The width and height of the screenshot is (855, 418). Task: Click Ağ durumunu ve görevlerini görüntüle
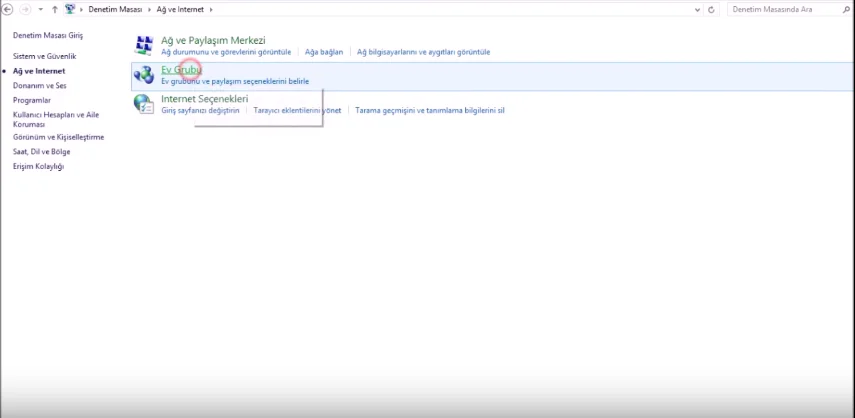pyautogui.click(x=226, y=52)
